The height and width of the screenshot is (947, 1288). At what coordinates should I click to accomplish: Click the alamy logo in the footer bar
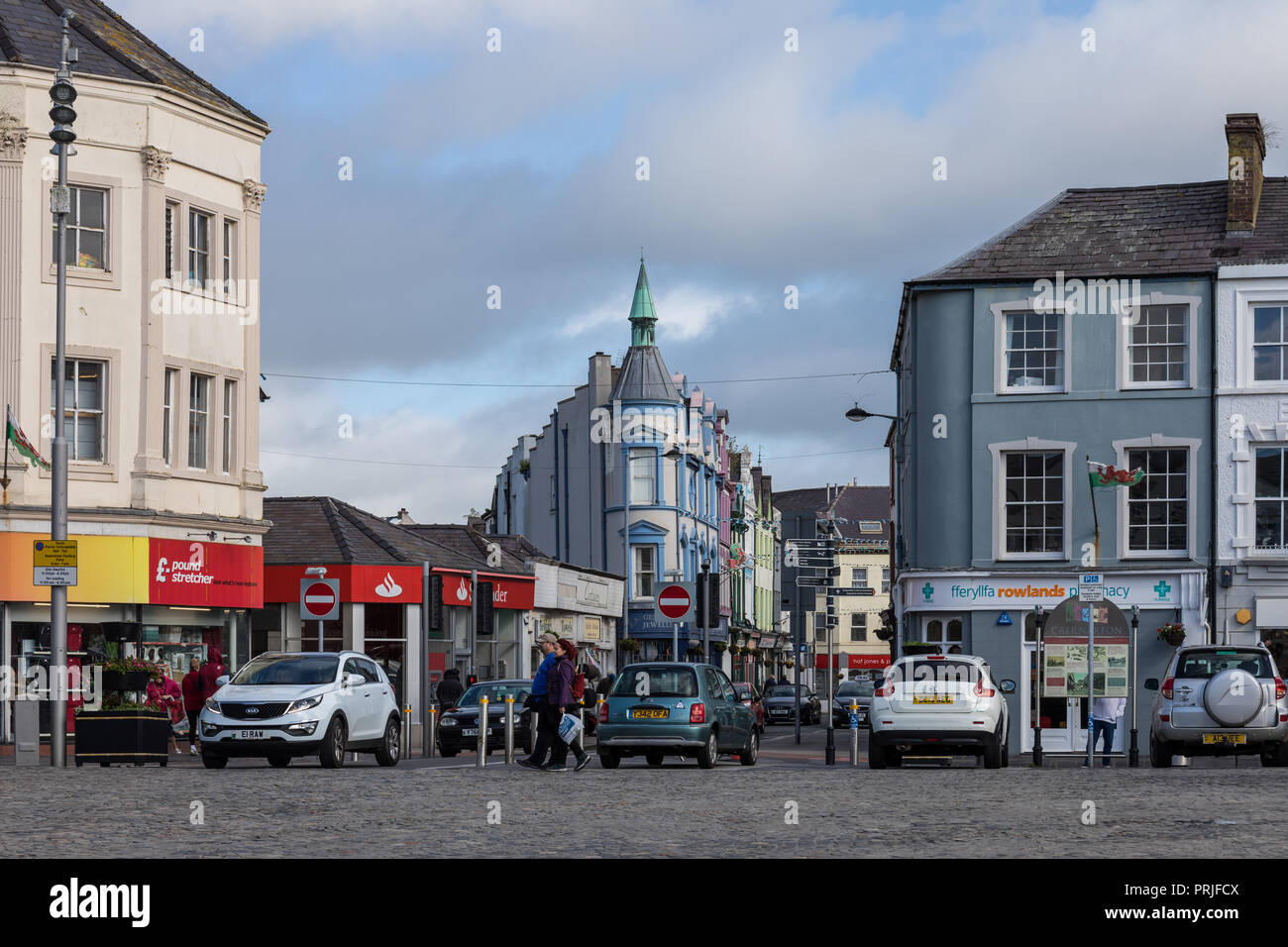pos(100,902)
